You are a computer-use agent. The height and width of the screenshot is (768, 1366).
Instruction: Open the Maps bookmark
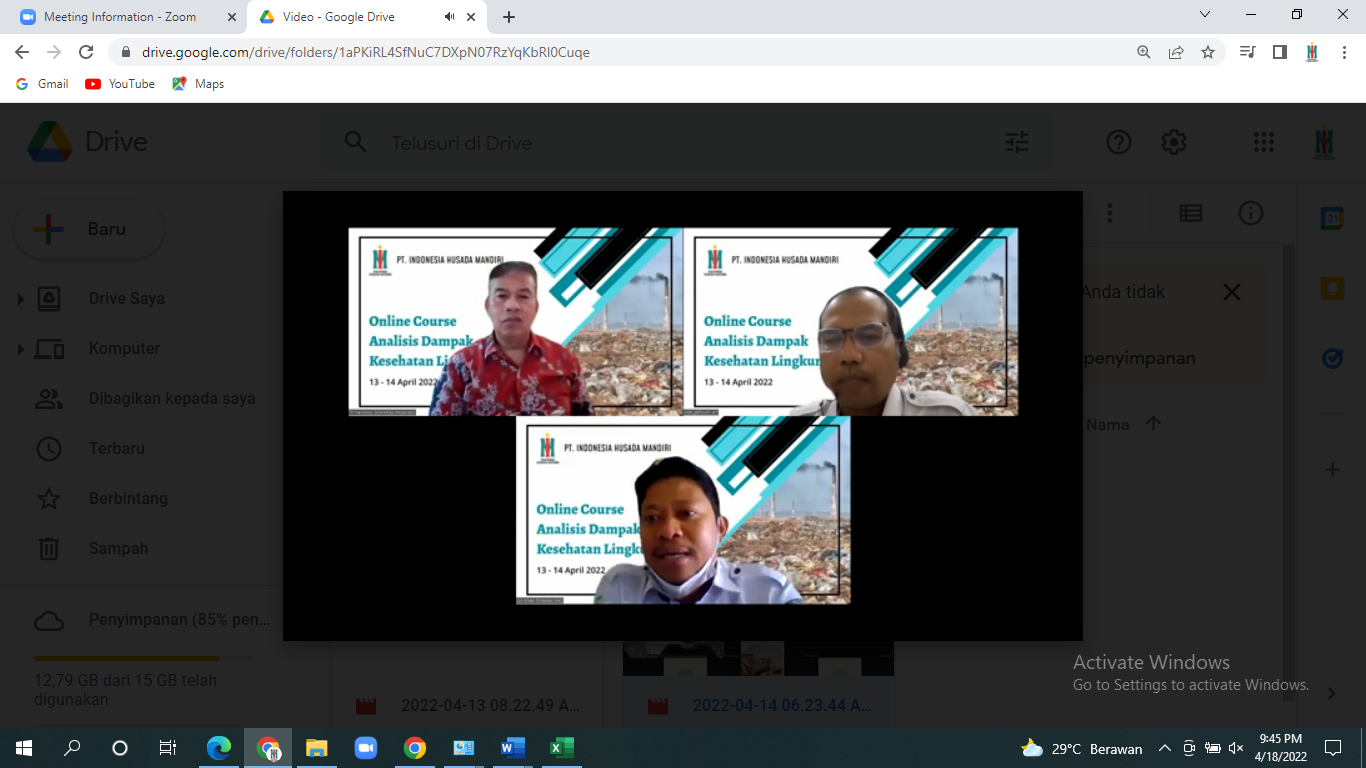(x=198, y=84)
